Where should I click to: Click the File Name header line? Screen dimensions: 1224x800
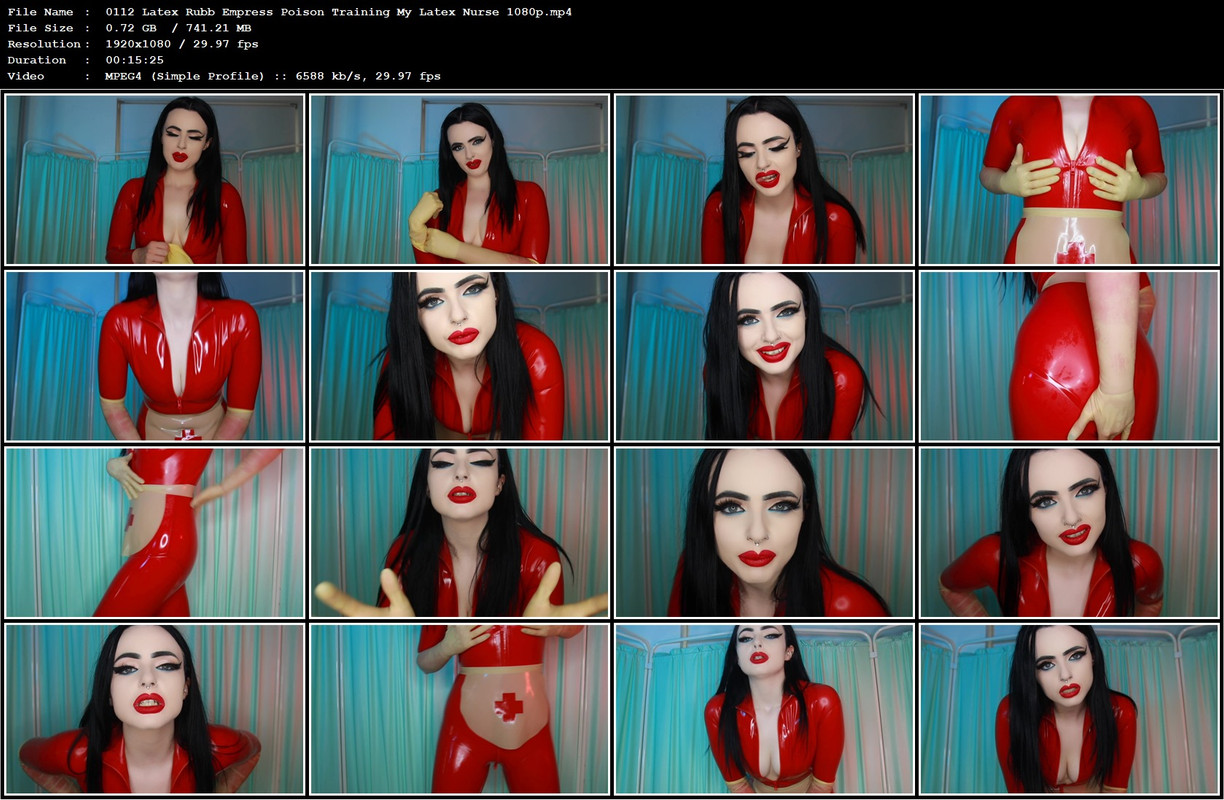(x=290, y=12)
